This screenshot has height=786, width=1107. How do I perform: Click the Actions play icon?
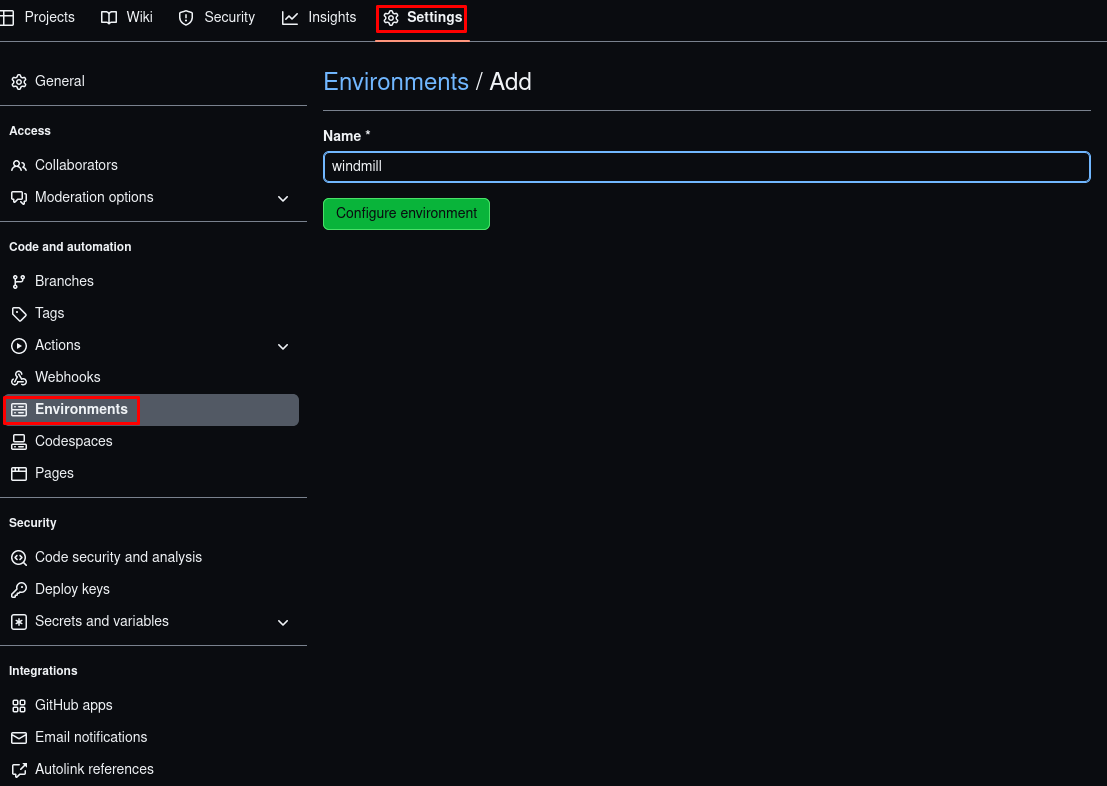point(19,346)
